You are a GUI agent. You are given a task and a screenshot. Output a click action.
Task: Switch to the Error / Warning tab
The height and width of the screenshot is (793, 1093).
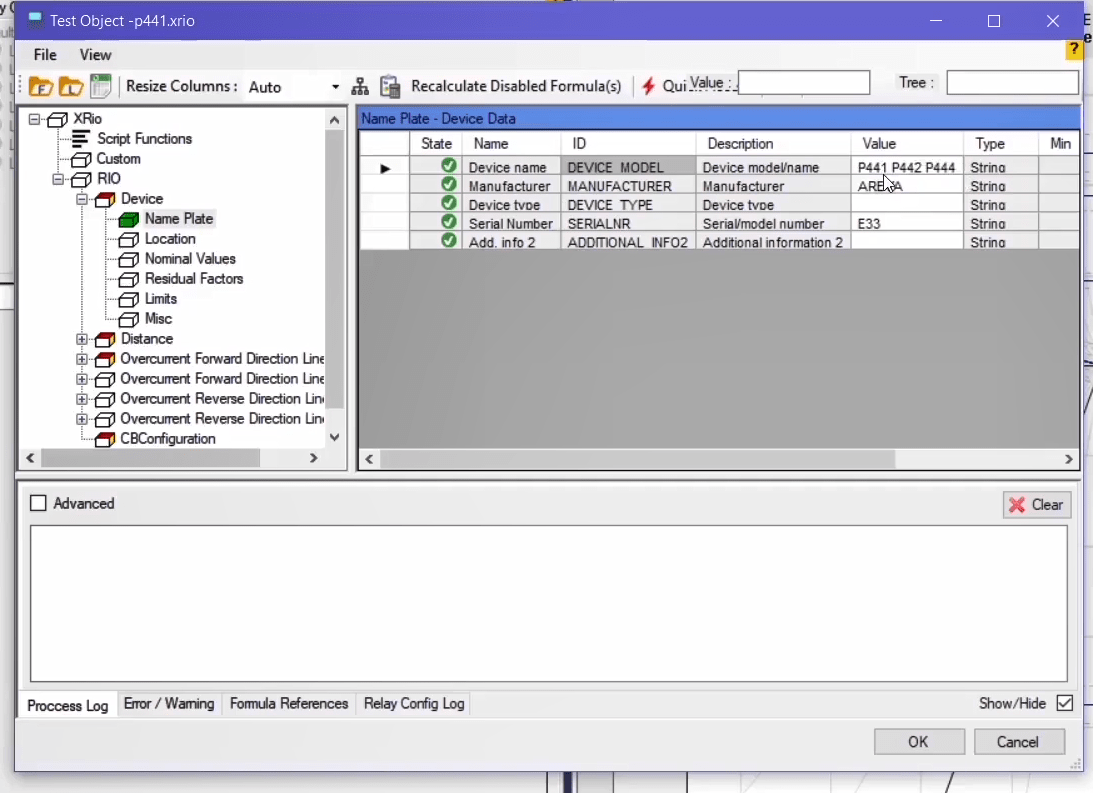pos(169,704)
